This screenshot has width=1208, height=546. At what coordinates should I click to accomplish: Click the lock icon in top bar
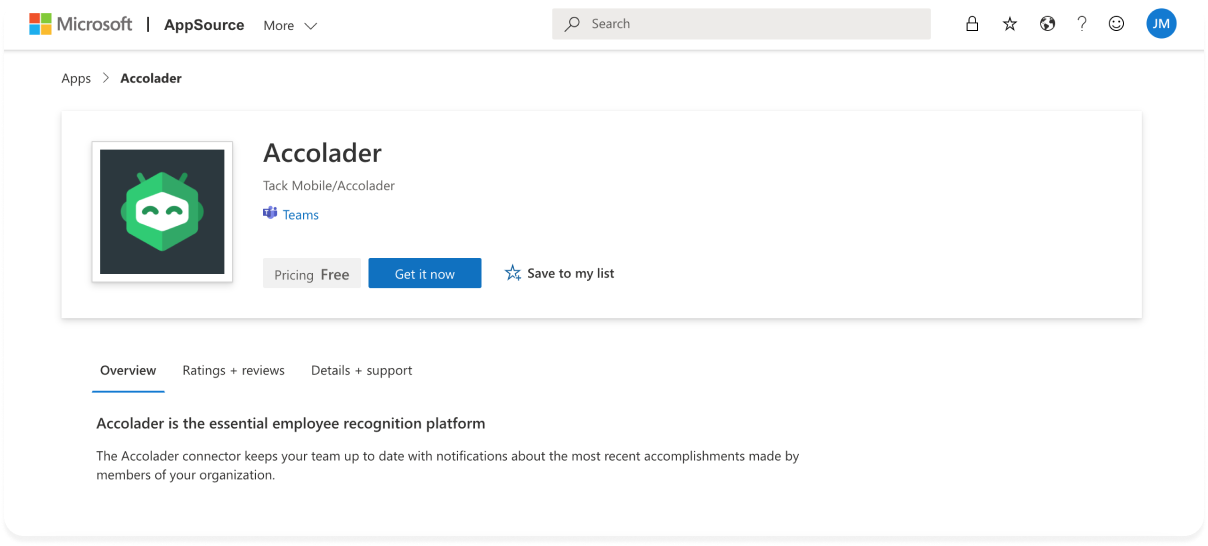tap(971, 24)
